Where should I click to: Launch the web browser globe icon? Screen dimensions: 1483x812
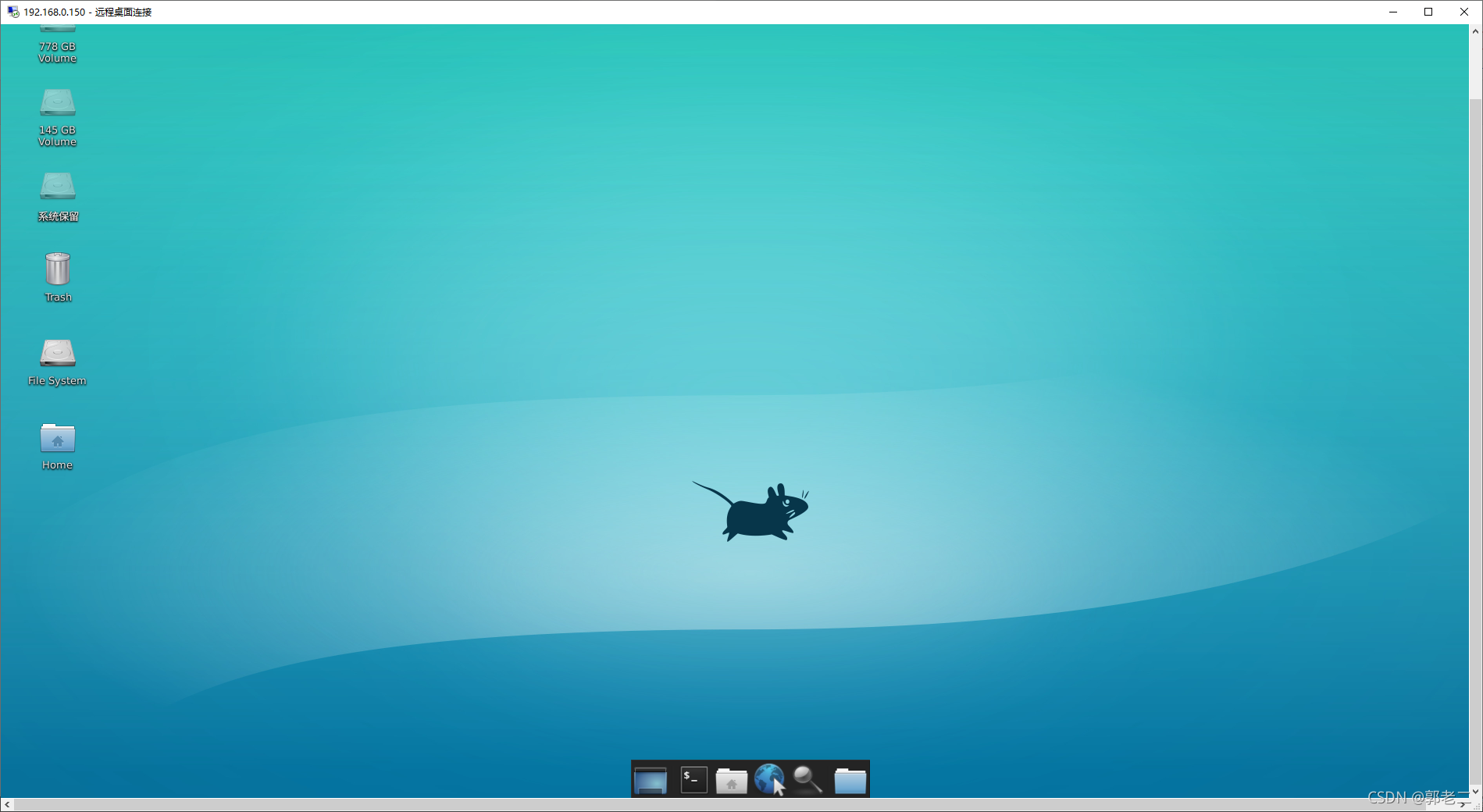tap(770, 779)
